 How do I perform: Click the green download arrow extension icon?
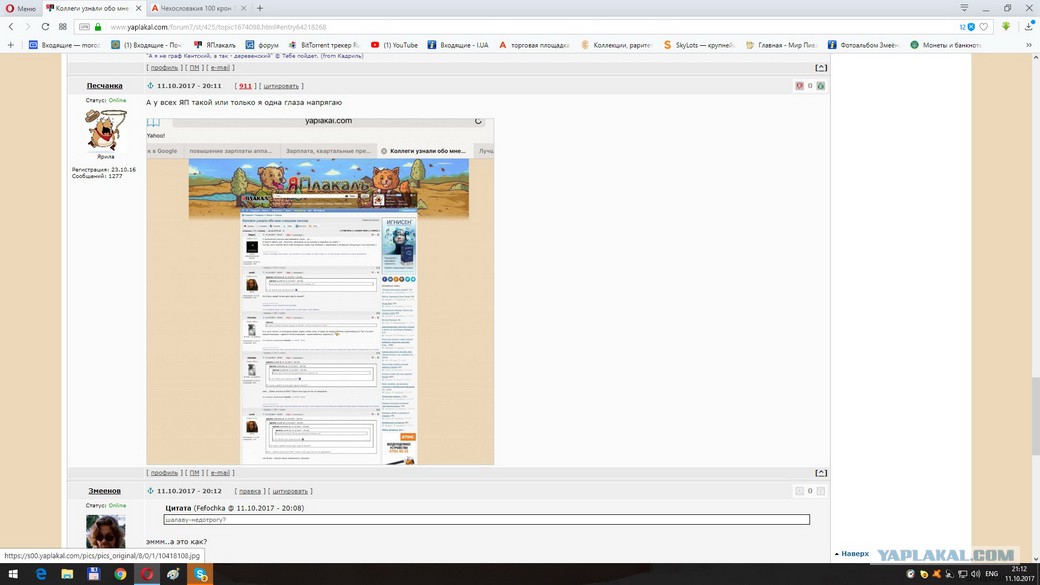click(1006, 27)
